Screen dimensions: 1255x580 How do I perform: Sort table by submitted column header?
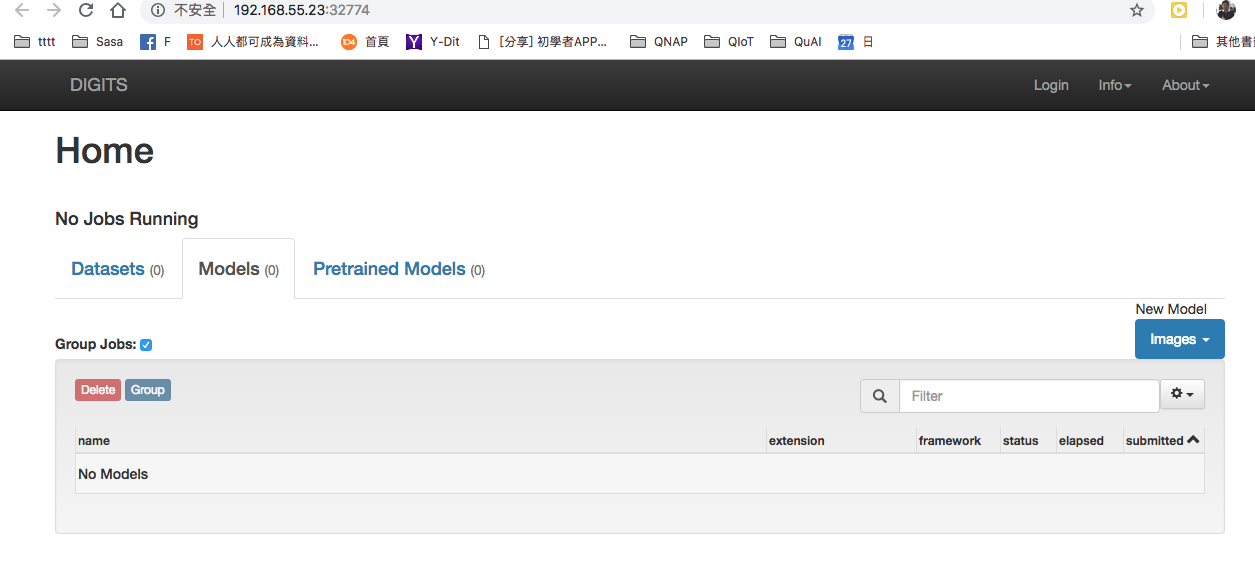pyautogui.click(x=1162, y=441)
